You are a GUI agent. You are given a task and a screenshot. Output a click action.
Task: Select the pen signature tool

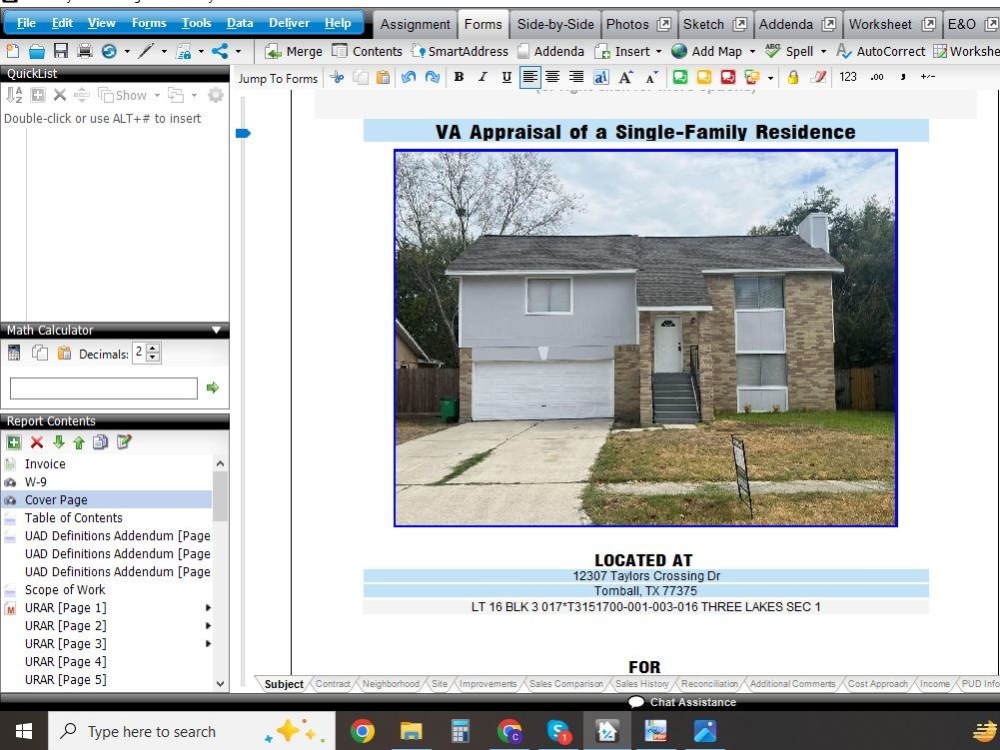[145, 51]
